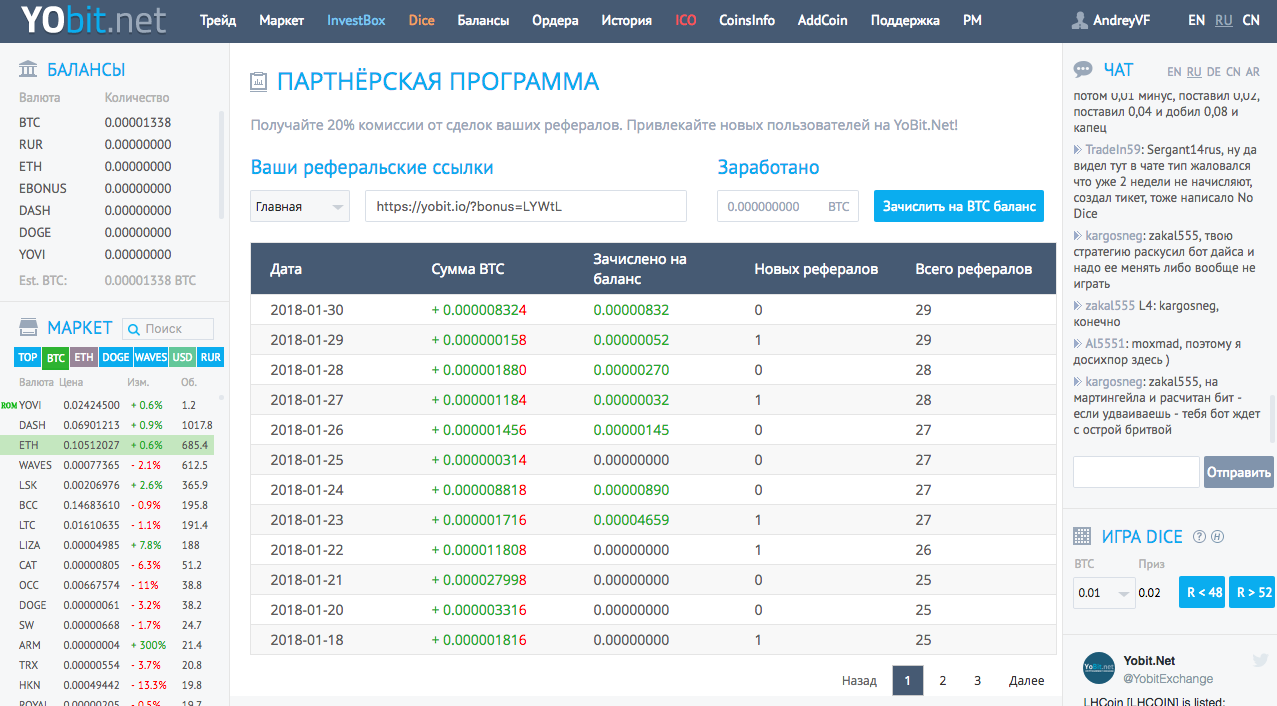Open the Dice help question mark icon

coord(1200,537)
